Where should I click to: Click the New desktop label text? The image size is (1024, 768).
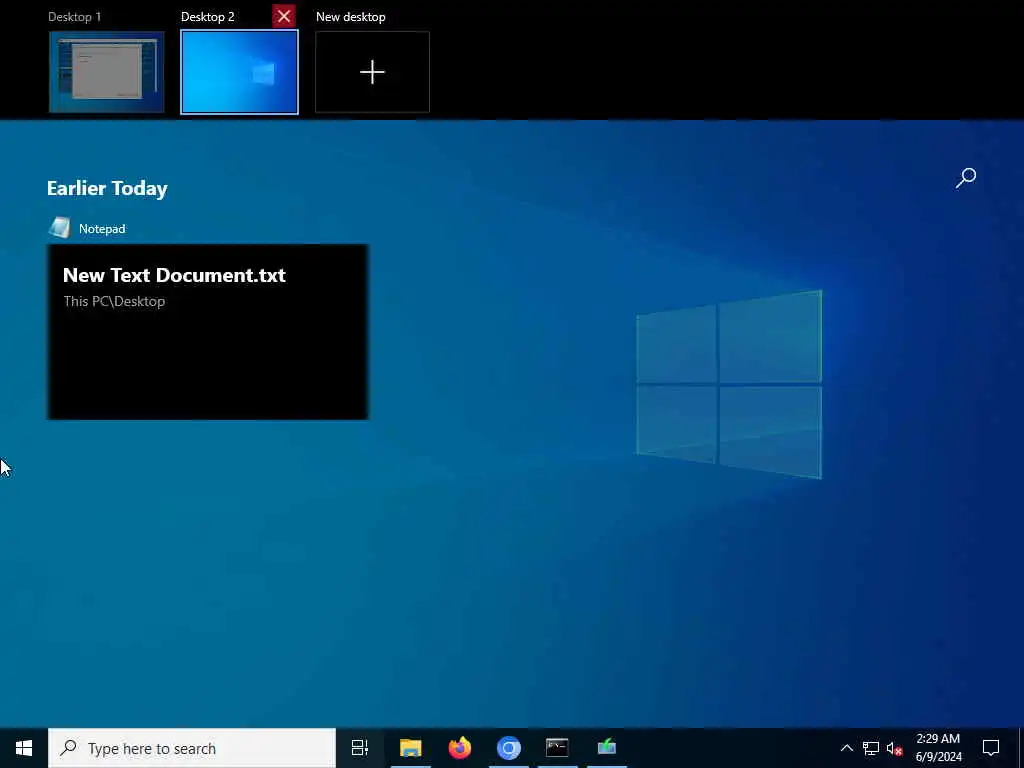click(351, 17)
